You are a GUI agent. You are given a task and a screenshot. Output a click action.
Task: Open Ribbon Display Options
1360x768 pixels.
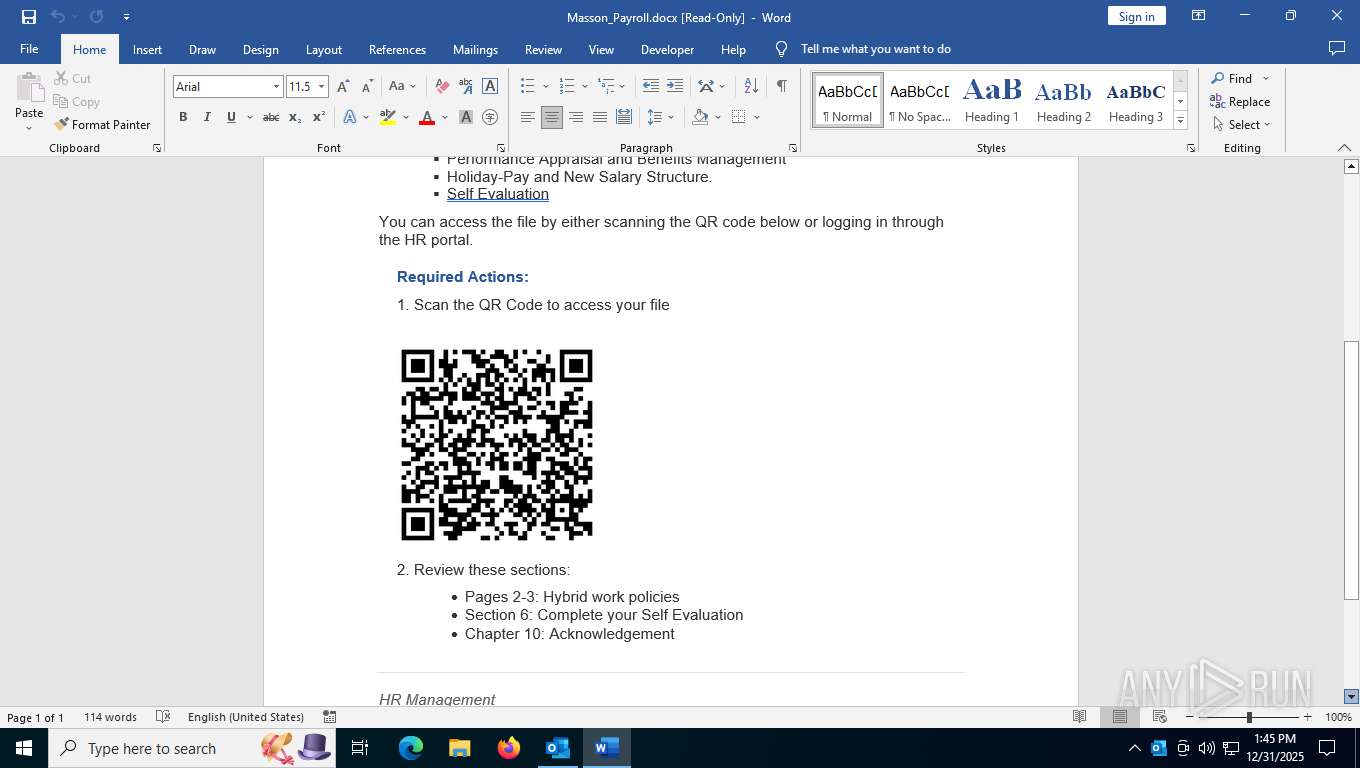point(1198,16)
